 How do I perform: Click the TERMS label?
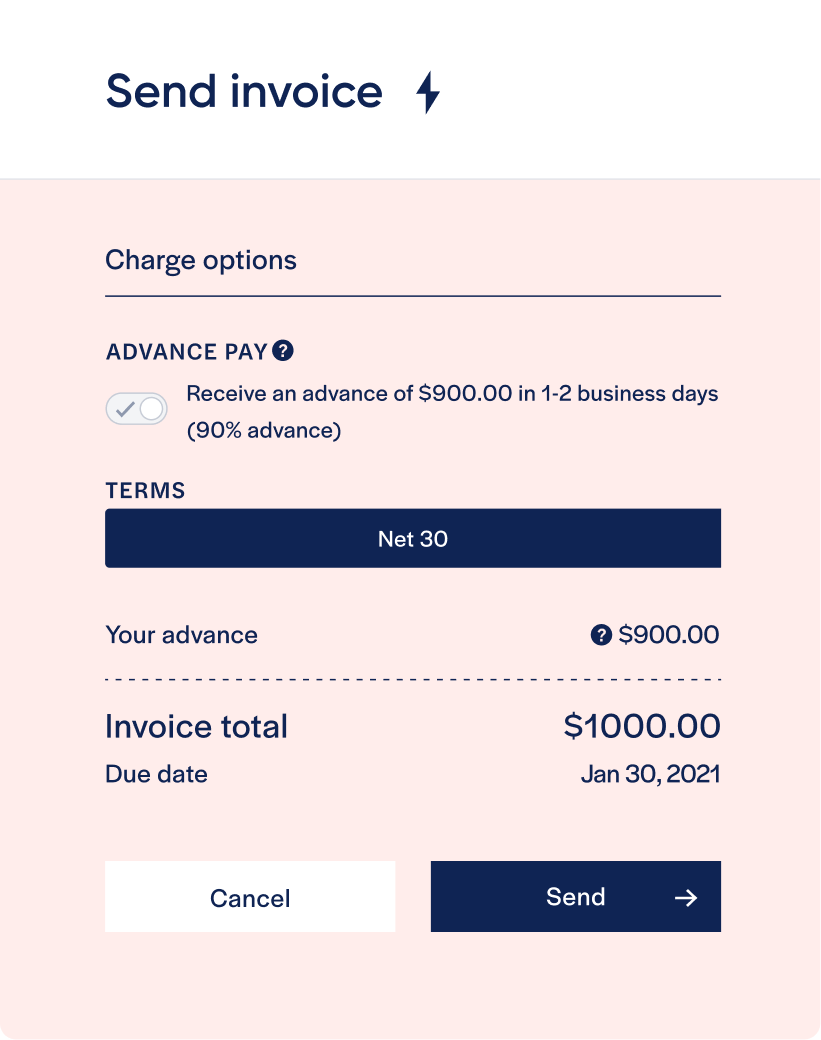(x=145, y=490)
